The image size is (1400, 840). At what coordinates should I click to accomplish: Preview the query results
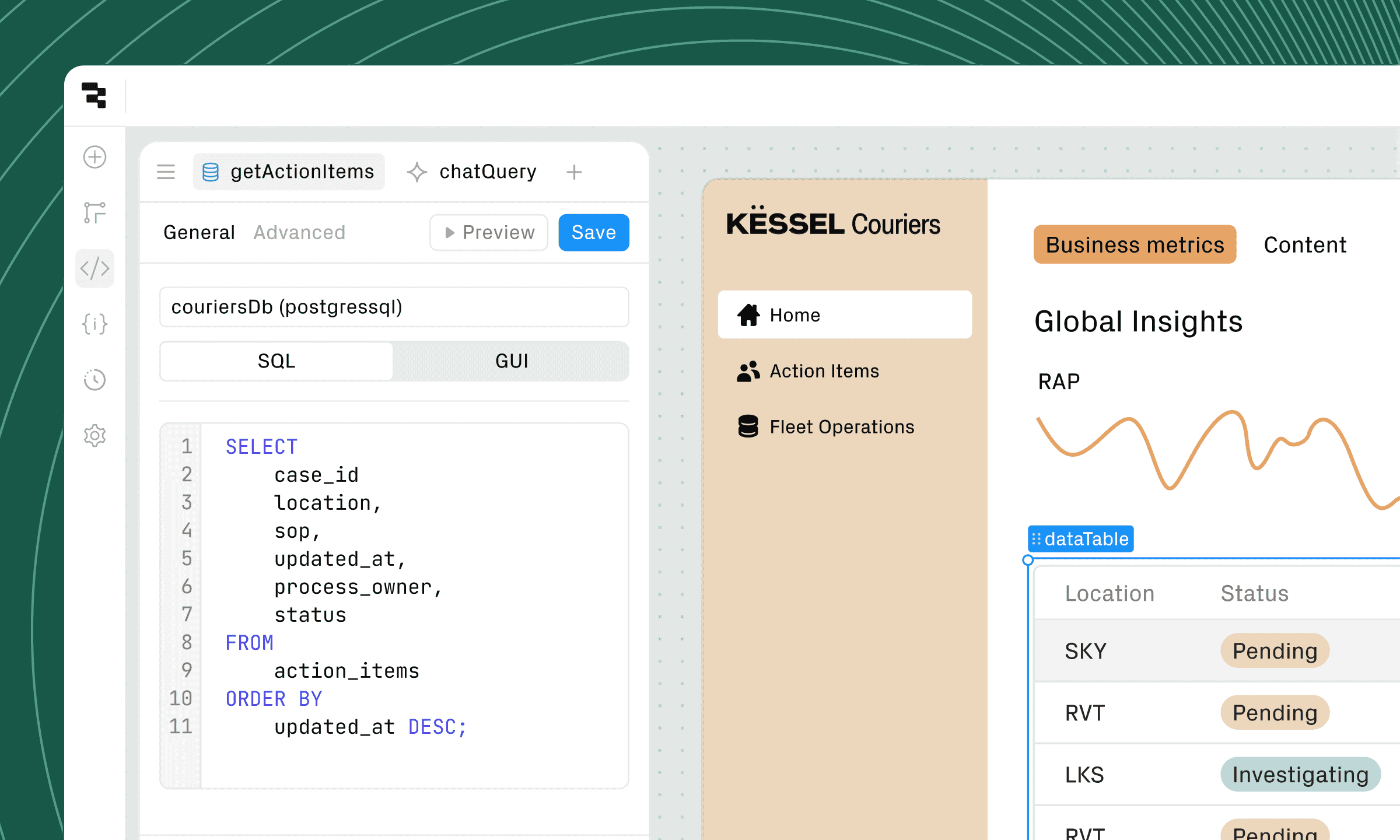pos(489,232)
